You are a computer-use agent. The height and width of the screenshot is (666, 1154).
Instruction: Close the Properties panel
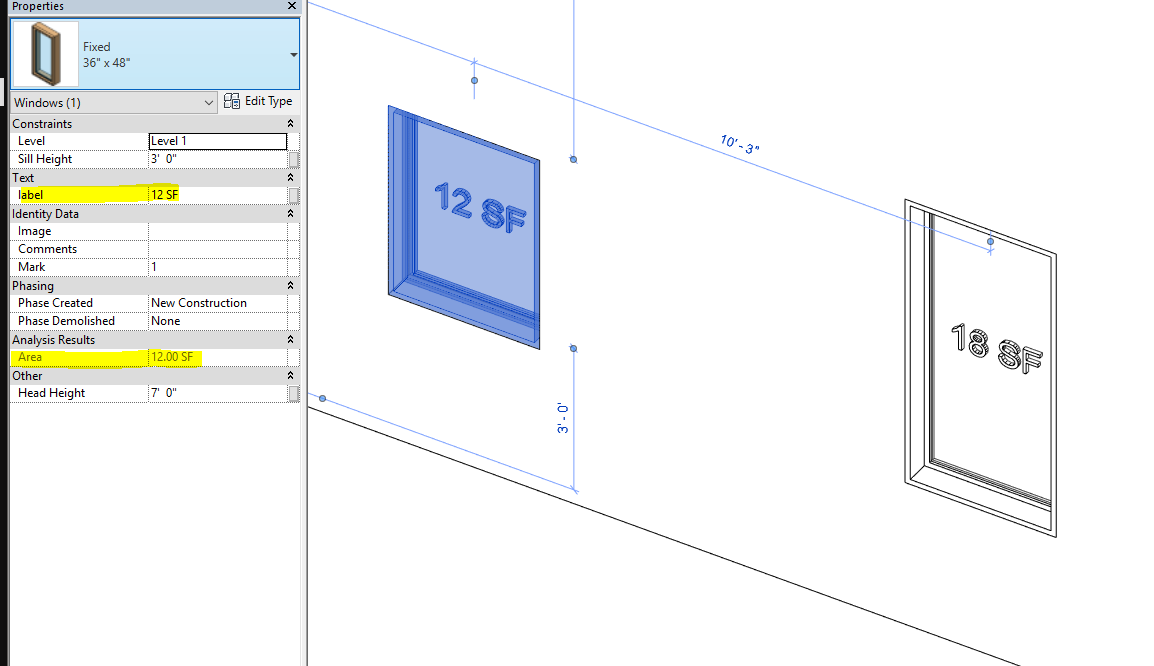pos(291,6)
